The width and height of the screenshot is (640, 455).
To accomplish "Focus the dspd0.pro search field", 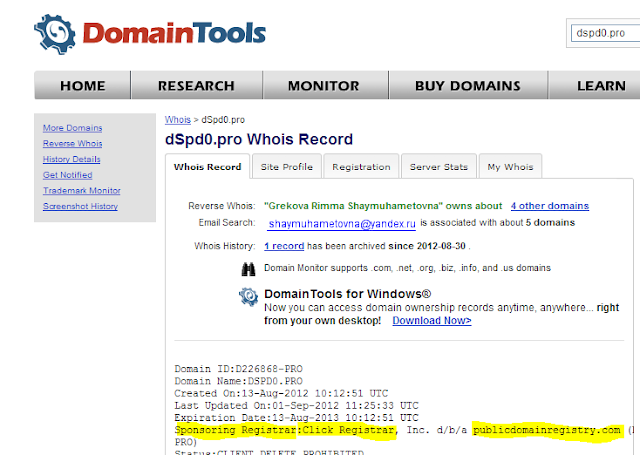I will coord(605,33).
